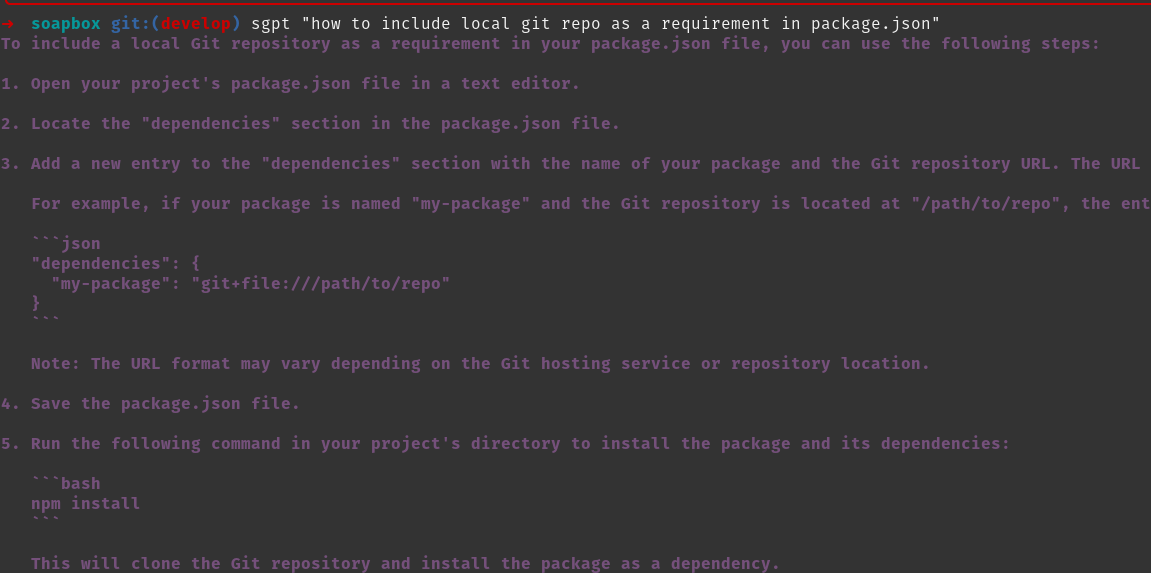Click step 3 "Add a new entry" line
The image size is (1151, 573).
pyautogui.click(x=580, y=164)
